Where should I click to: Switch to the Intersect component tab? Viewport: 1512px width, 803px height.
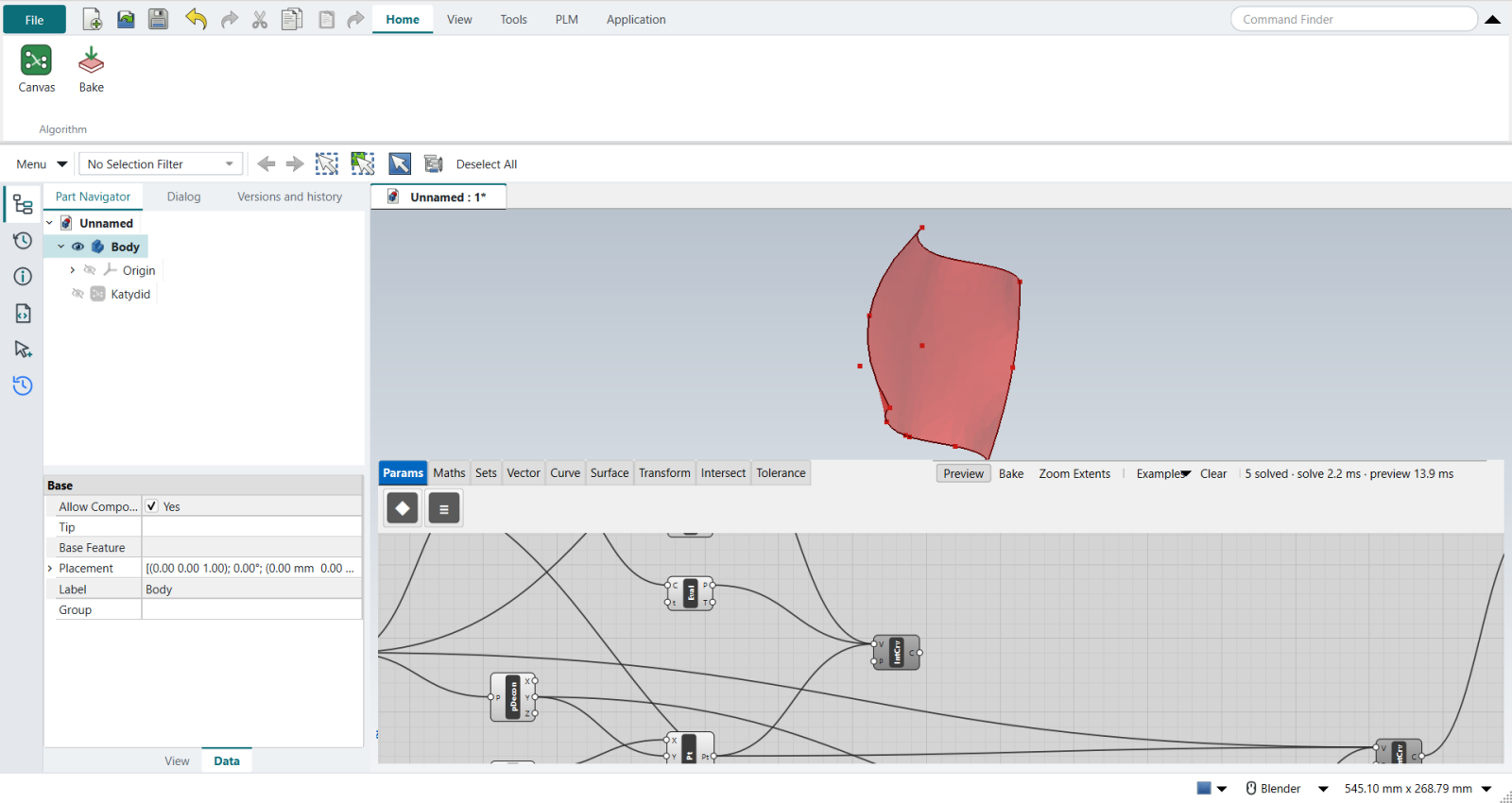click(x=723, y=472)
